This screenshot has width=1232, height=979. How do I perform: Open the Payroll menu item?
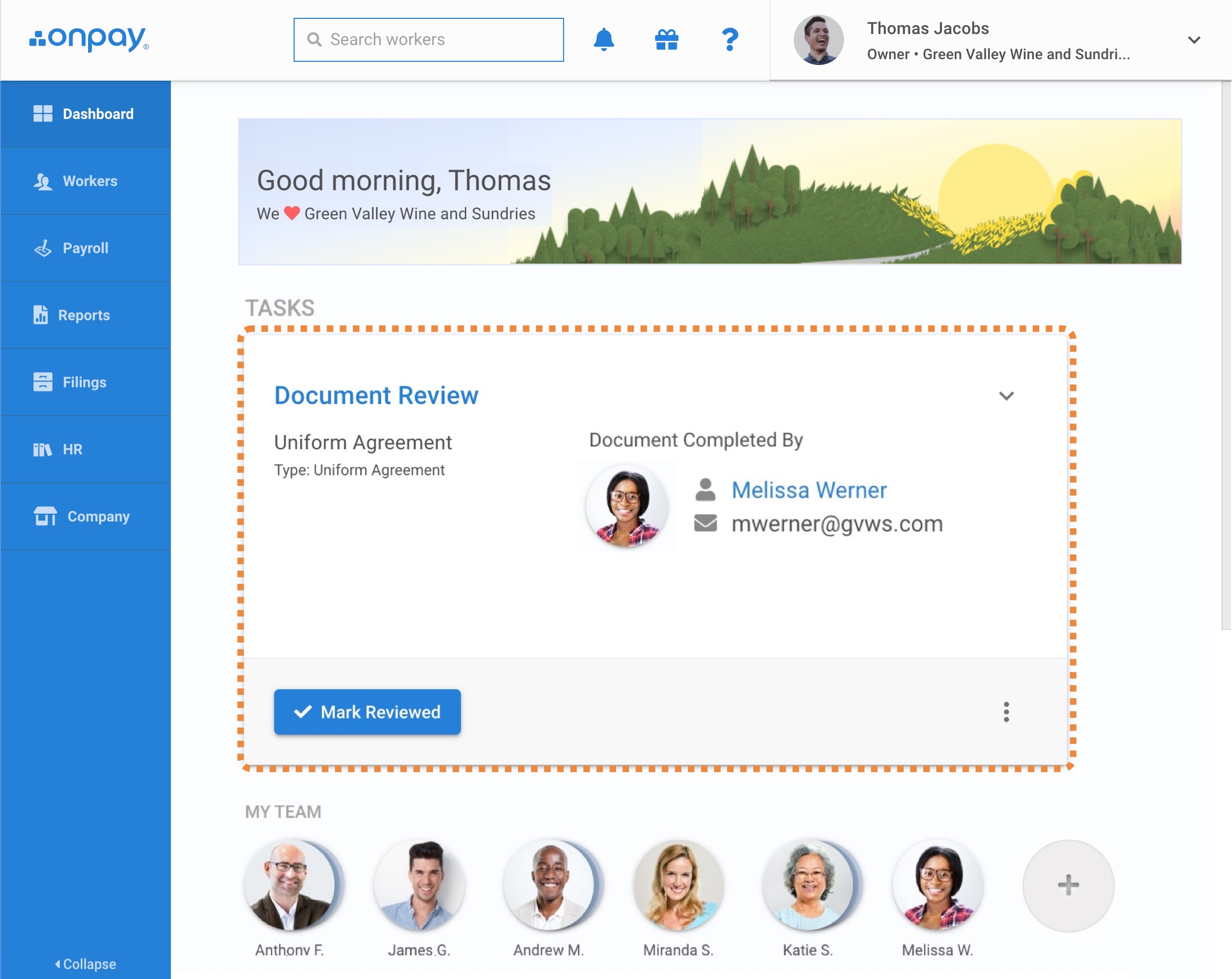pos(85,248)
